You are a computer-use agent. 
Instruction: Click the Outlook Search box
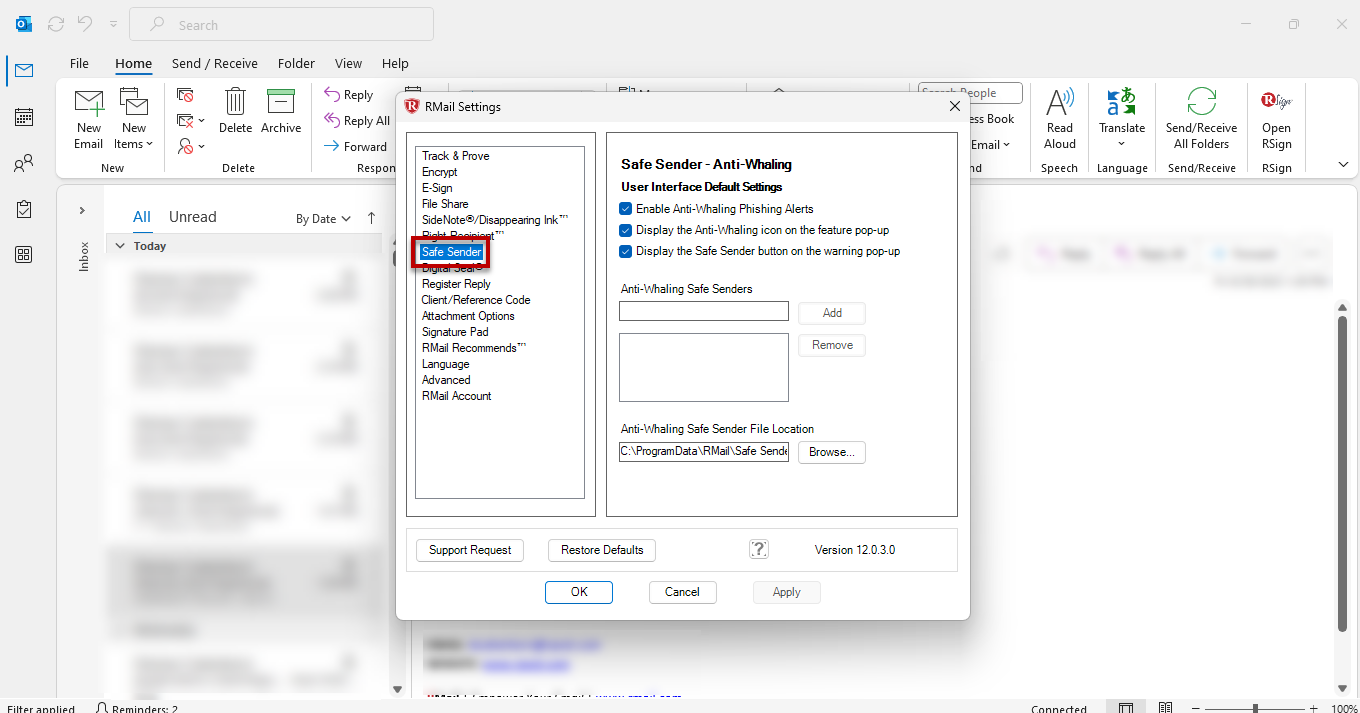click(281, 25)
